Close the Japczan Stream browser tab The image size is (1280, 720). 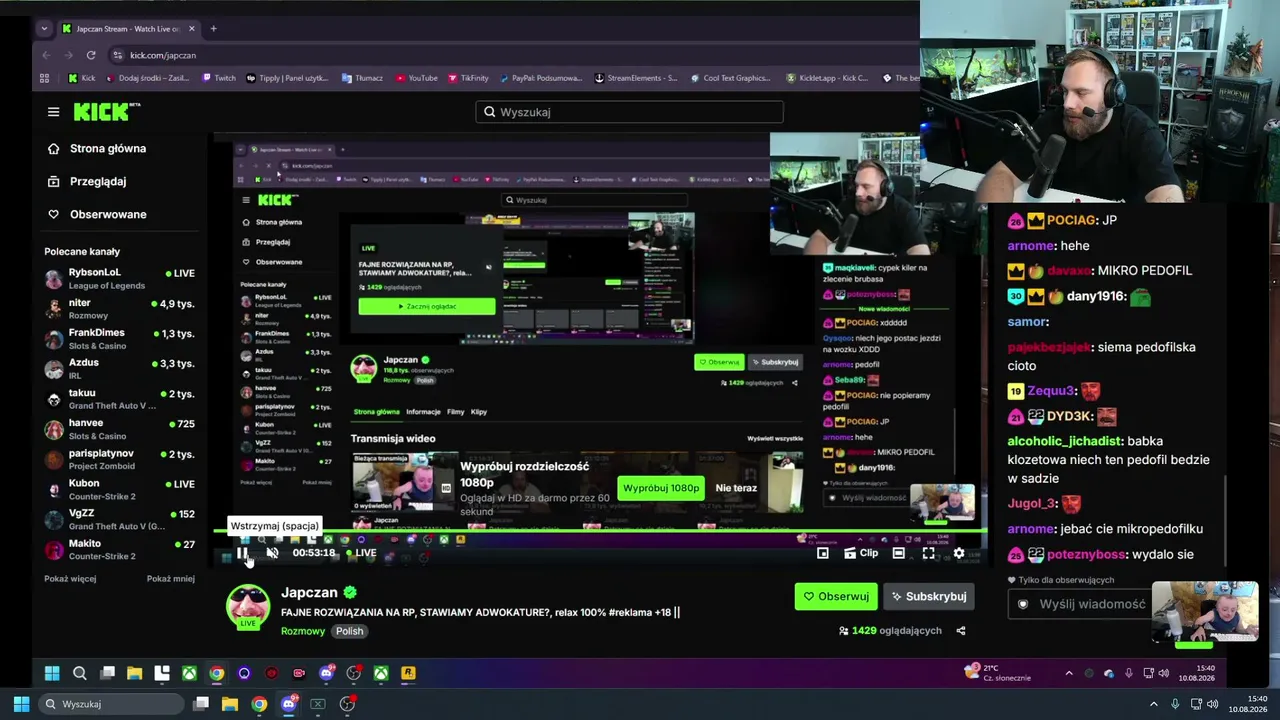click(192, 29)
